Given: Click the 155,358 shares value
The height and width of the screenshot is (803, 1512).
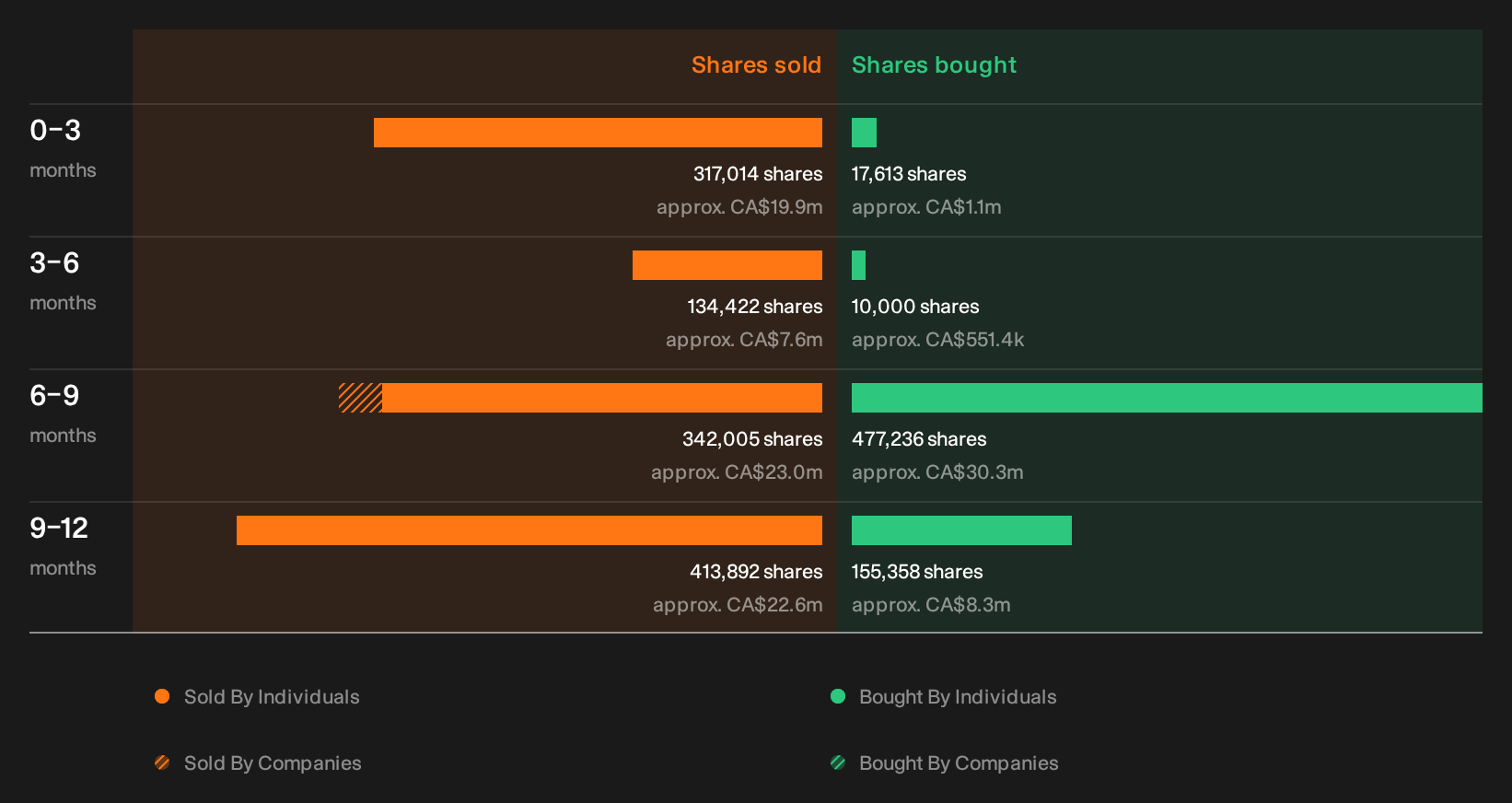Looking at the screenshot, I should coord(917,572).
